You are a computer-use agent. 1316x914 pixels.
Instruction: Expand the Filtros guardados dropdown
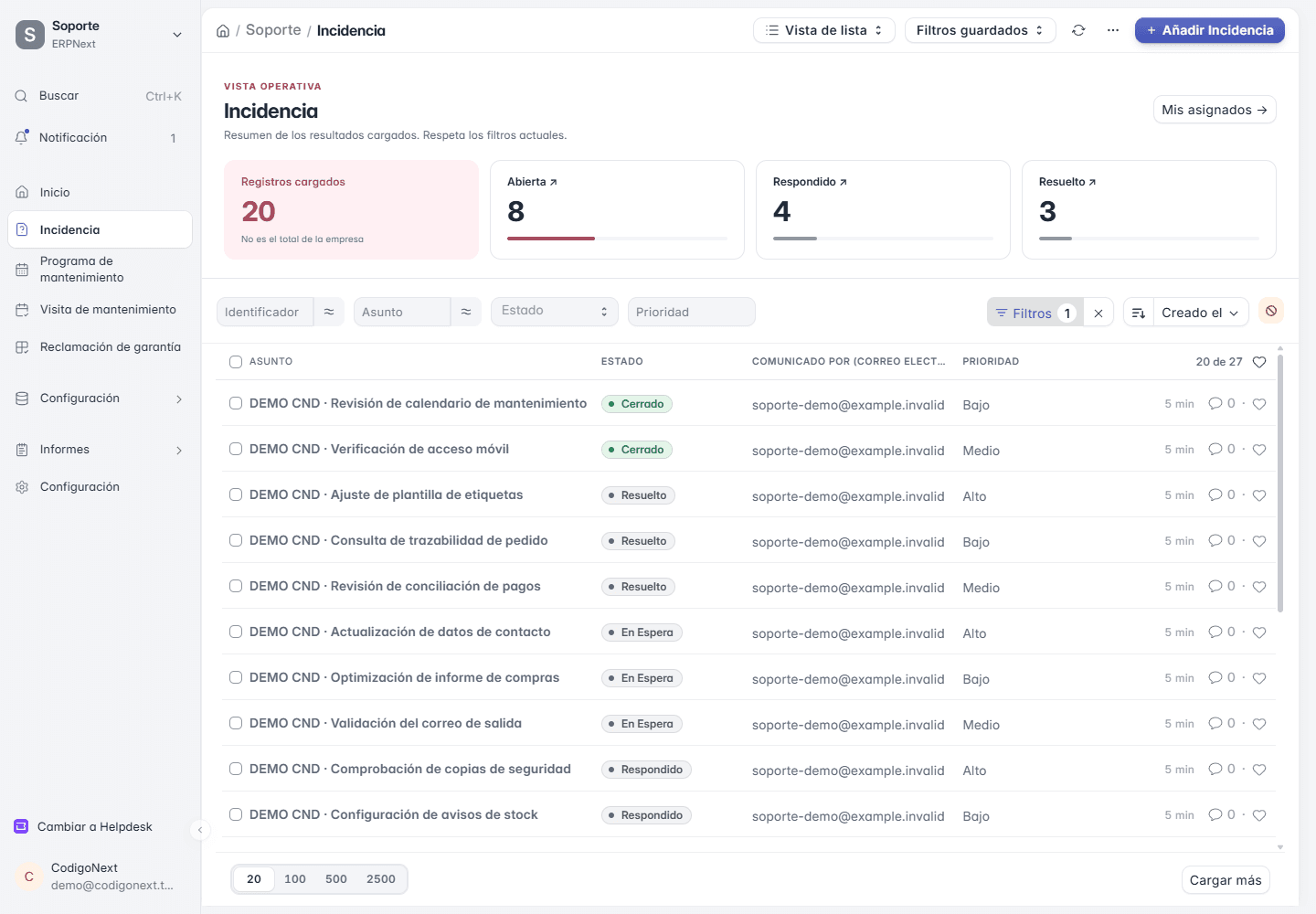click(x=980, y=30)
